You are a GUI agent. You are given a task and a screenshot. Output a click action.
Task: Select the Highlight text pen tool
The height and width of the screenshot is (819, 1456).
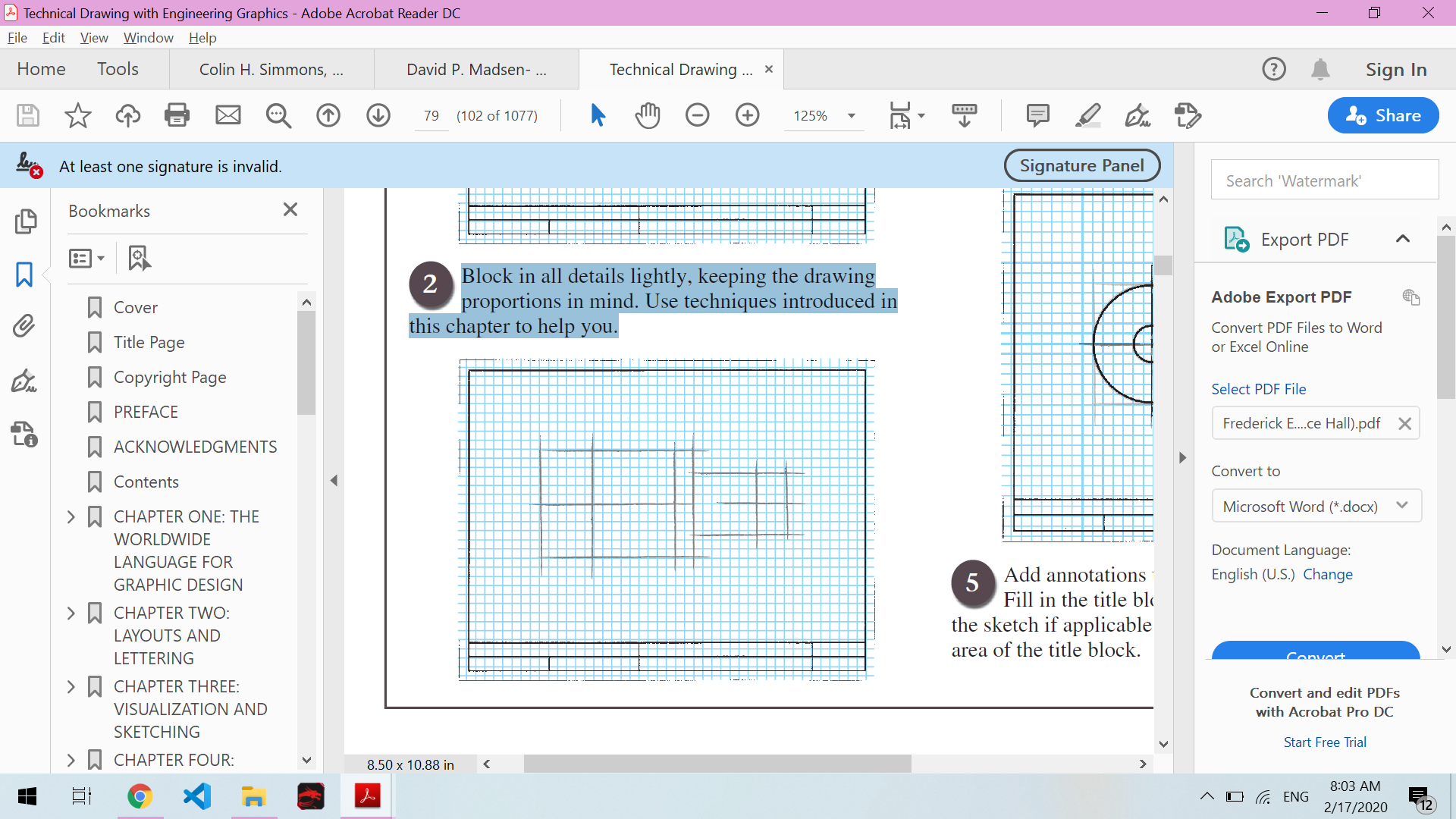[1087, 115]
